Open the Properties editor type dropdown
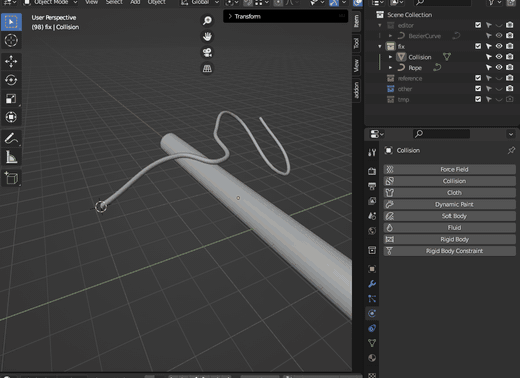This screenshot has width=520, height=378. coord(377,134)
